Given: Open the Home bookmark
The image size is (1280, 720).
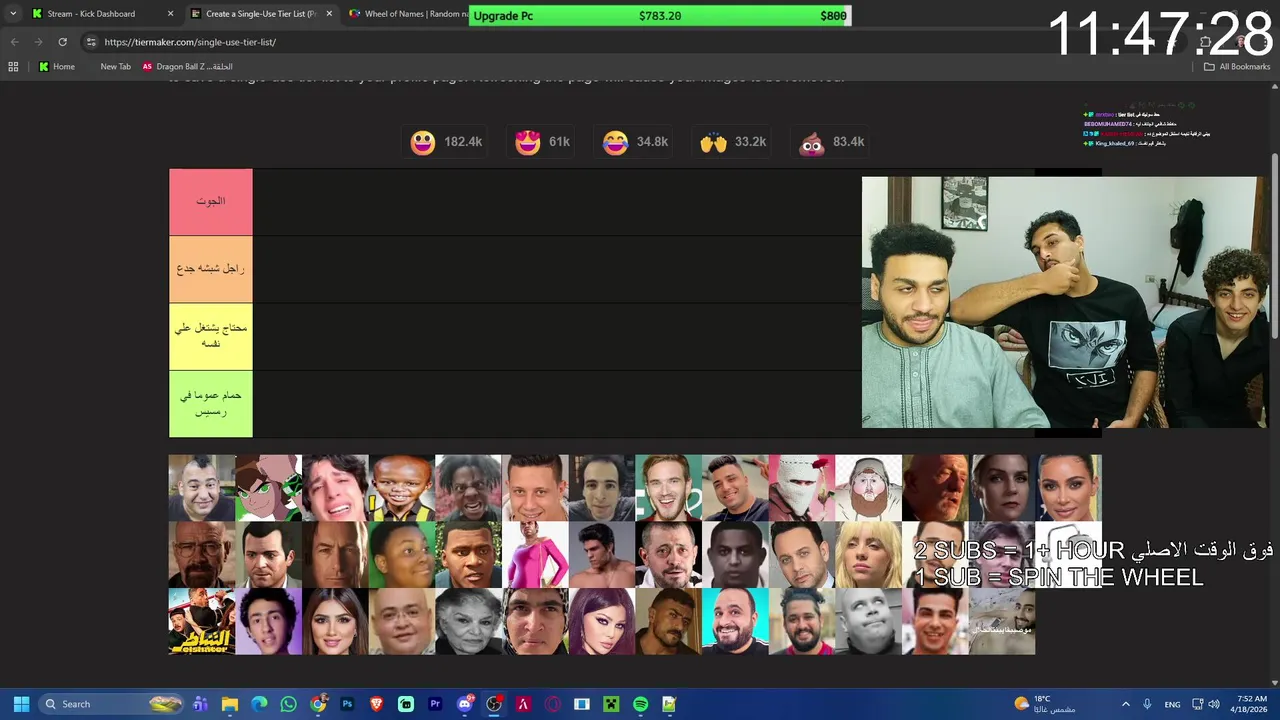Looking at the screenshot, I should coord(56,67).
